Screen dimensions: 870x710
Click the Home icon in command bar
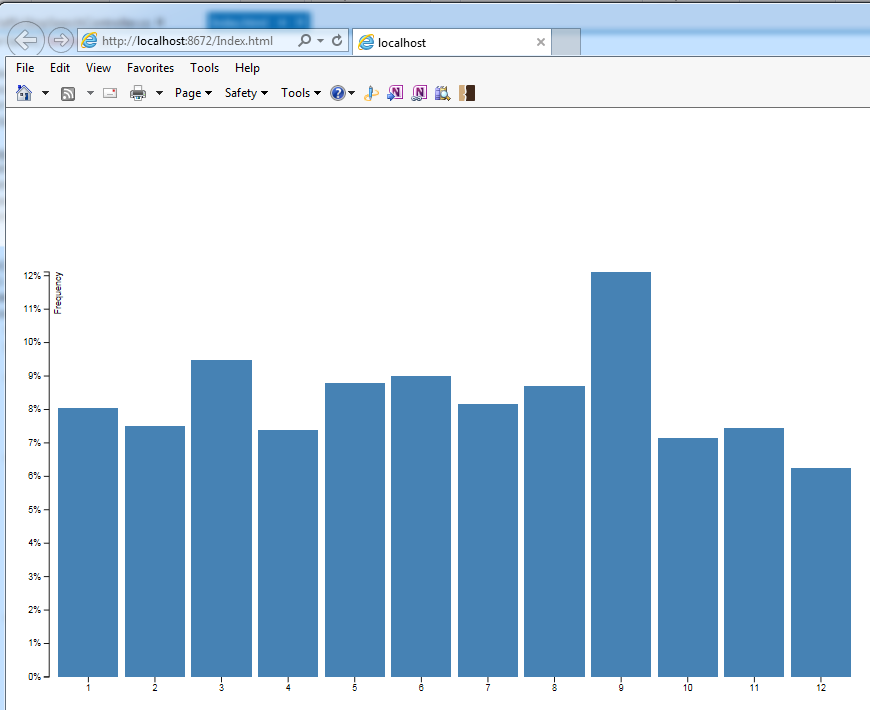(25, 93)
